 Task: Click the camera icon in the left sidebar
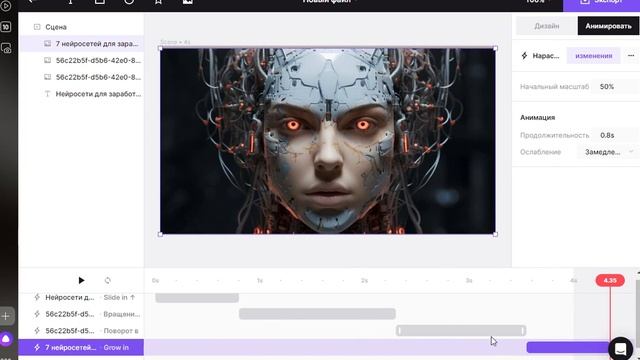point(6,49)
